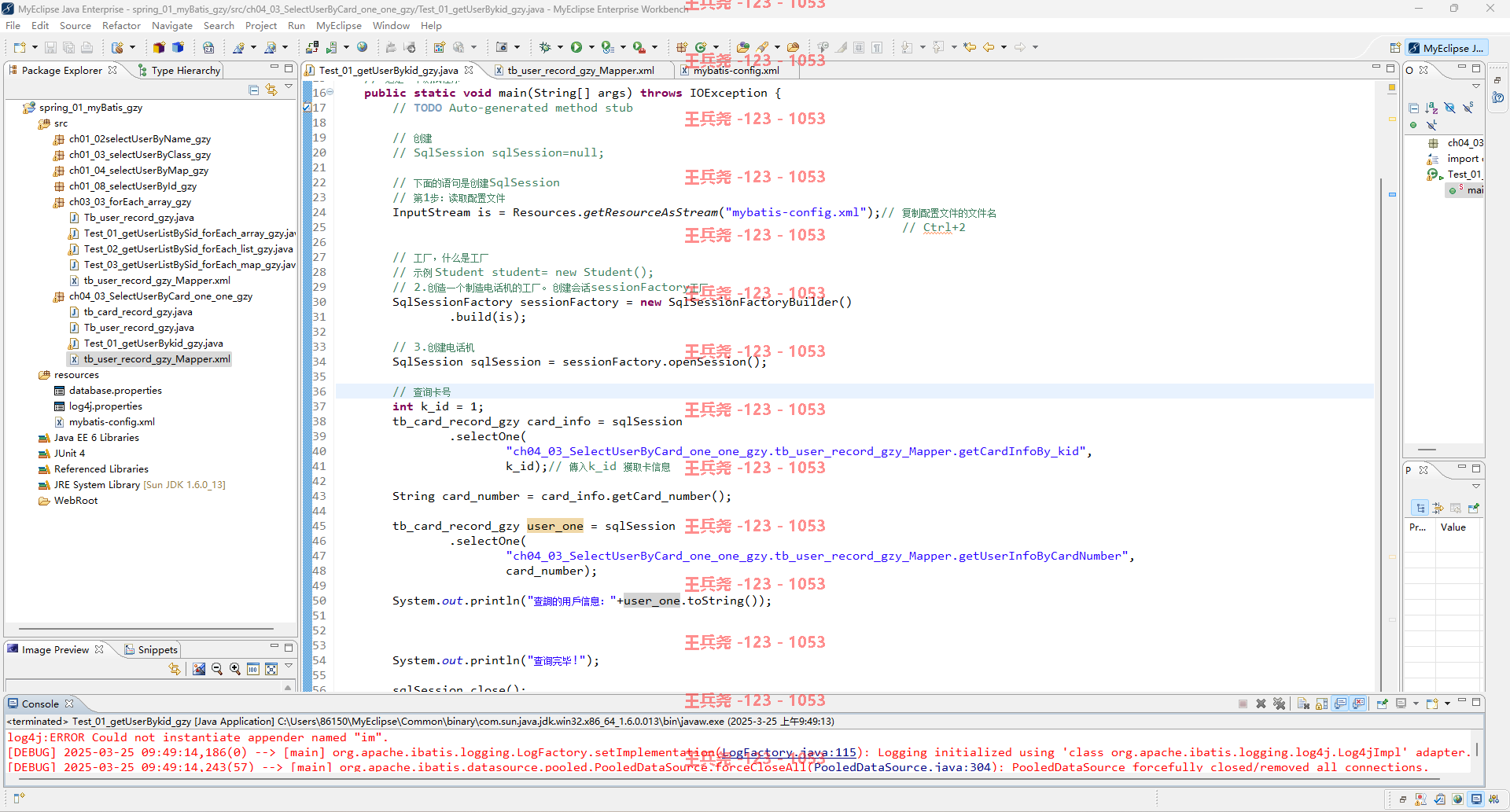Click the Debug bug icon
The height and width of the screenshot is (812, 1510).
coord(545,47)
